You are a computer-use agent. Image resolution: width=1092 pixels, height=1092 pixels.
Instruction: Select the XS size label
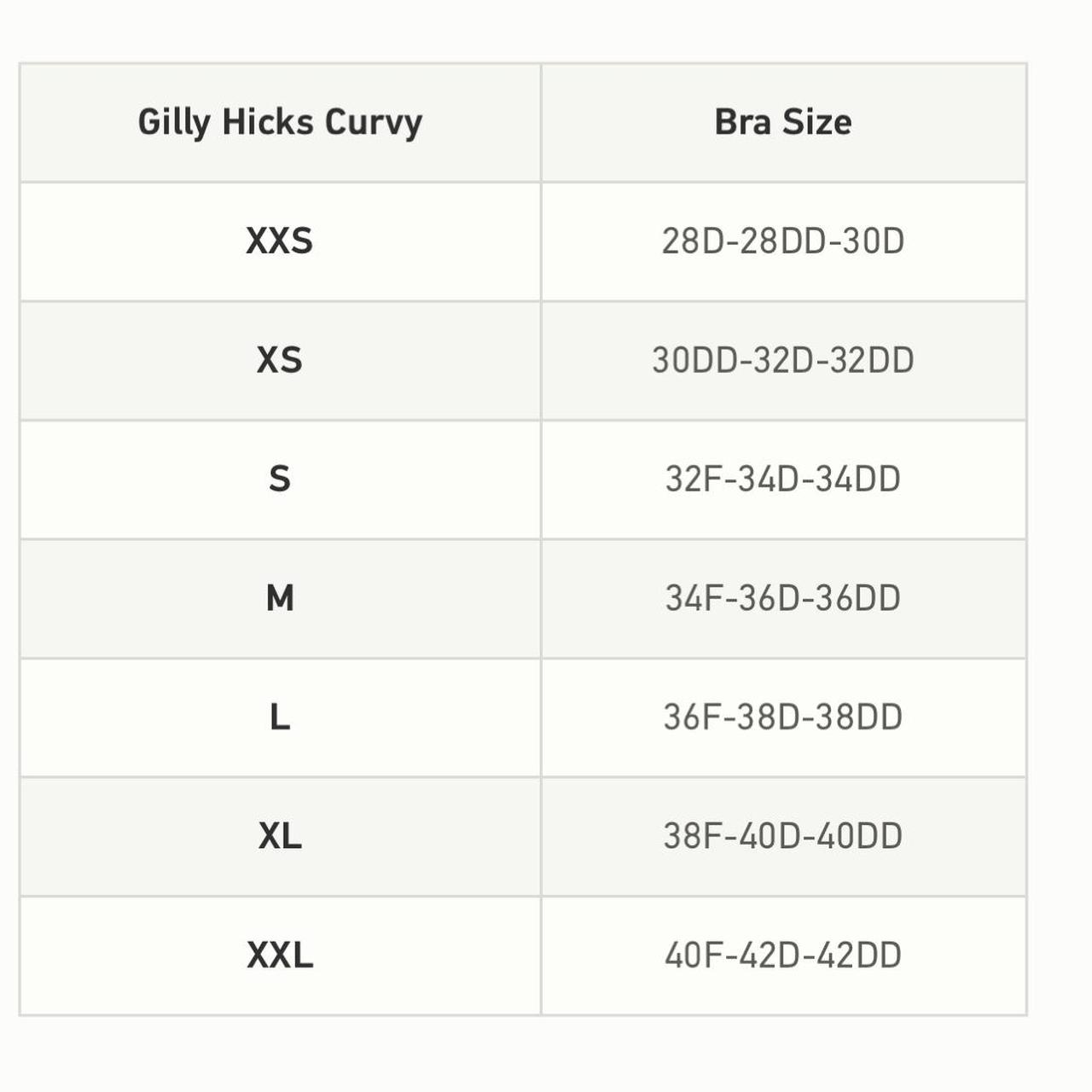point(280,360)
